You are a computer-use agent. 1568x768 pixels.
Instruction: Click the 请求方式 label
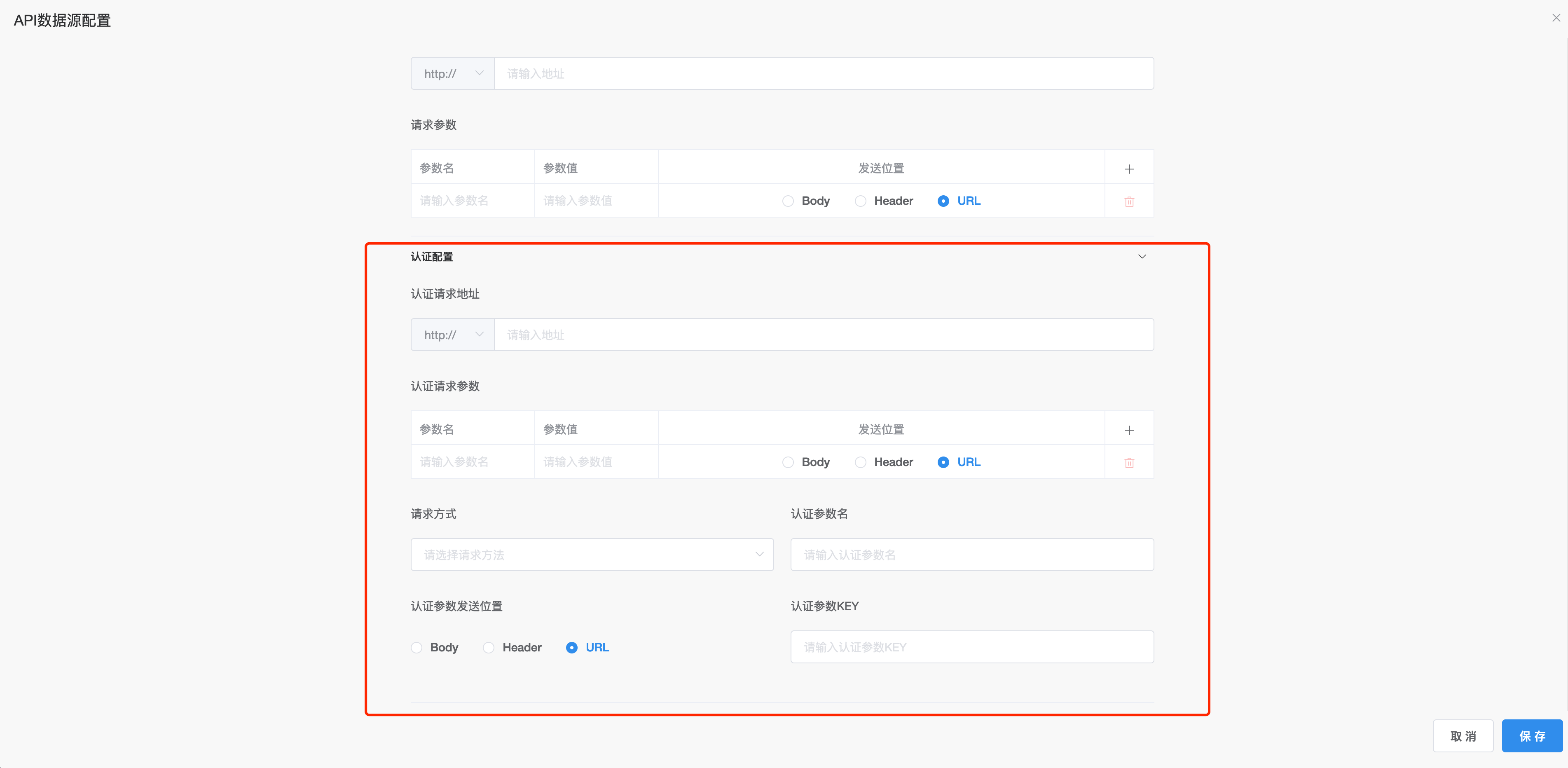click(433, 514)
